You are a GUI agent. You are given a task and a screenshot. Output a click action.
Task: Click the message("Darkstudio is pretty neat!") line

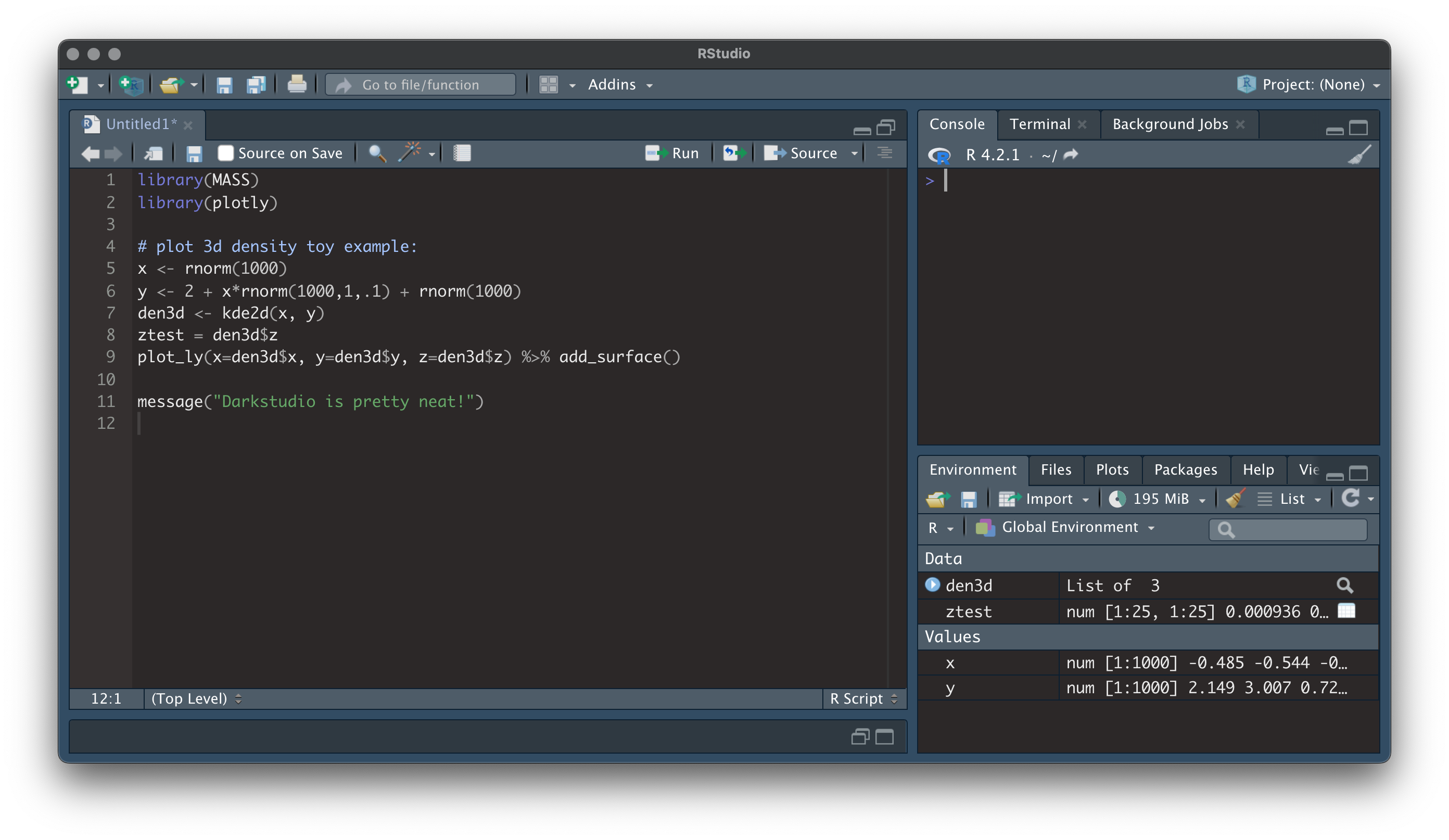pos(311,401)
